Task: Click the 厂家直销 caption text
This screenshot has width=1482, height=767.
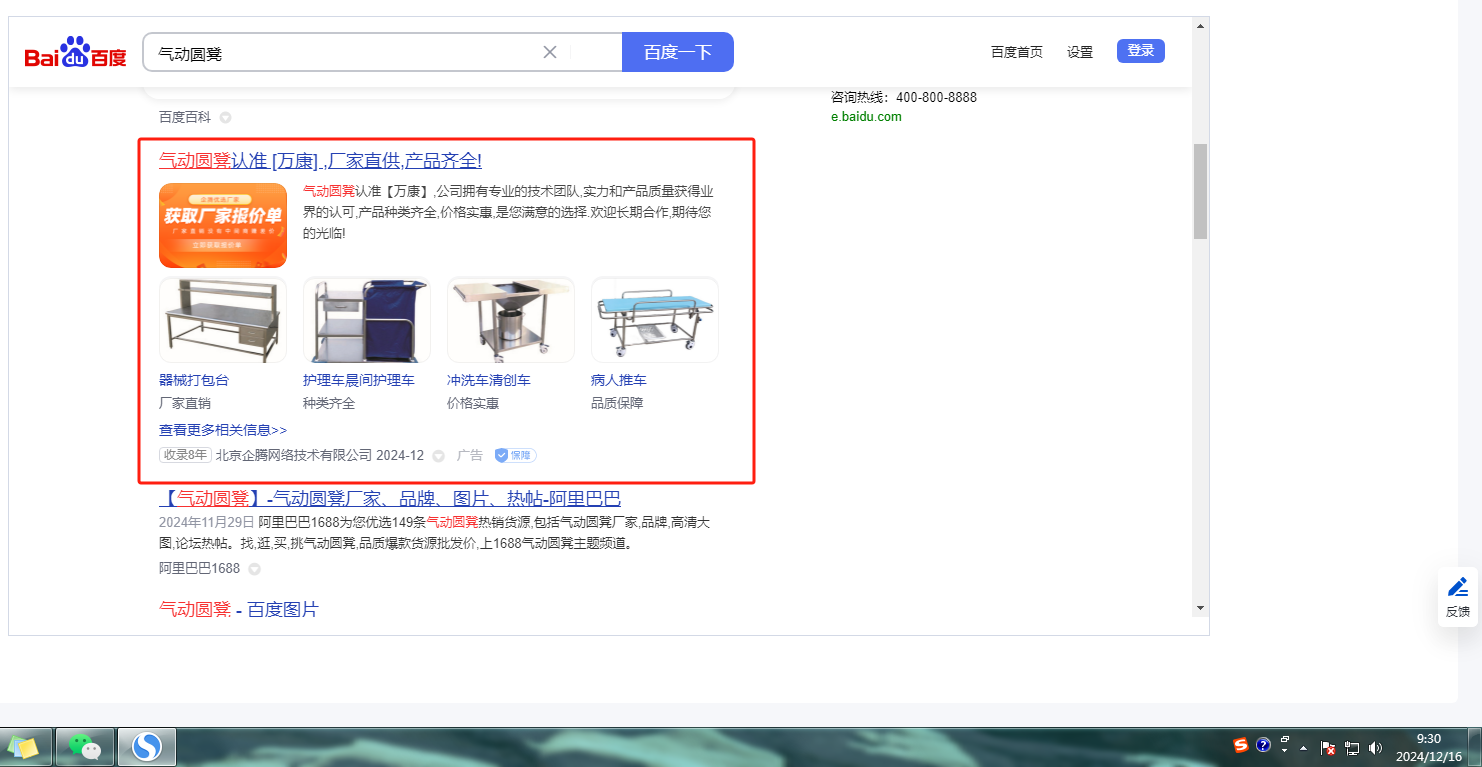Action: point(185,403)
